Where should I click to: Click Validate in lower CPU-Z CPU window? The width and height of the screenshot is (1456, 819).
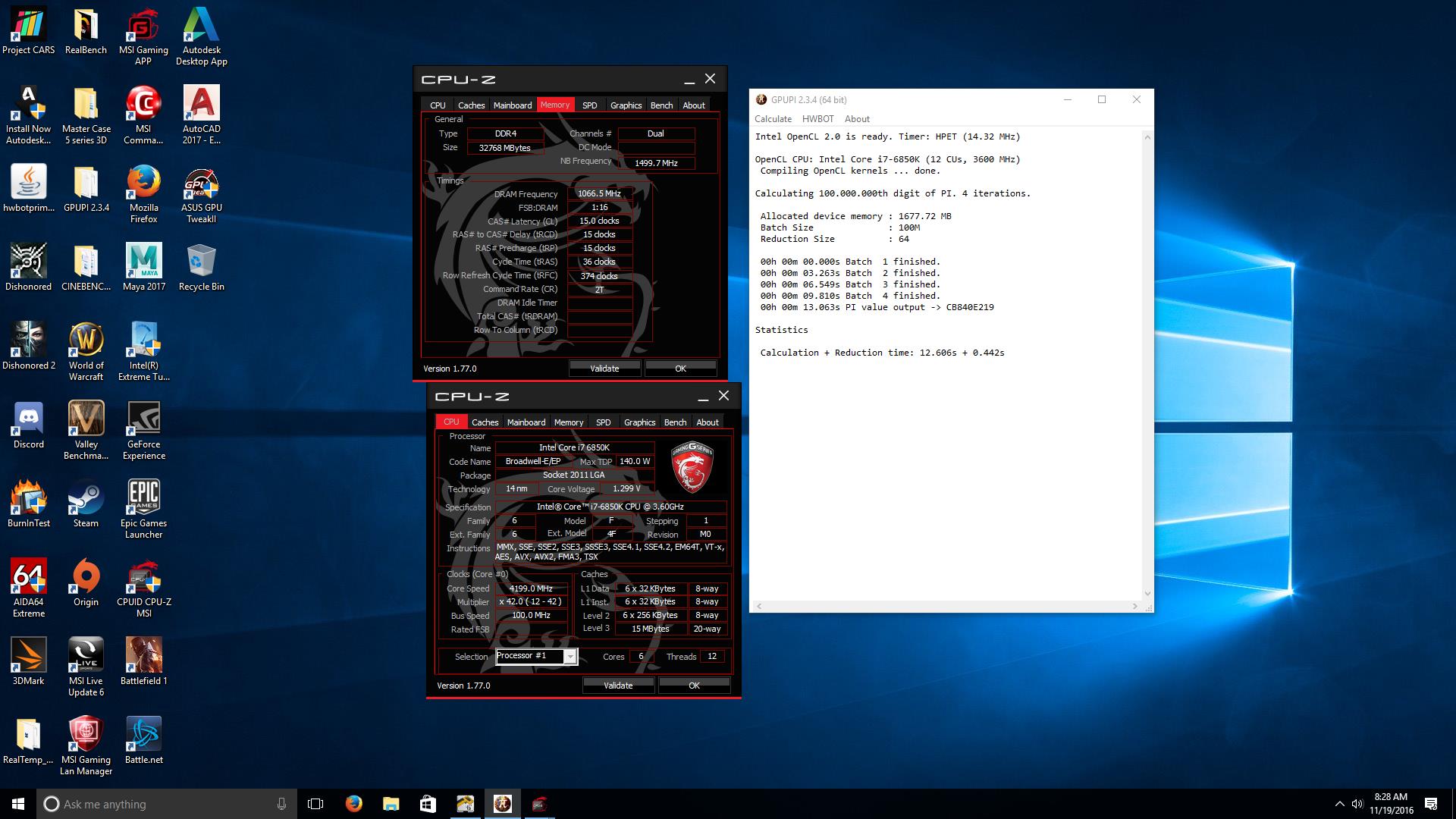[618, 686]
